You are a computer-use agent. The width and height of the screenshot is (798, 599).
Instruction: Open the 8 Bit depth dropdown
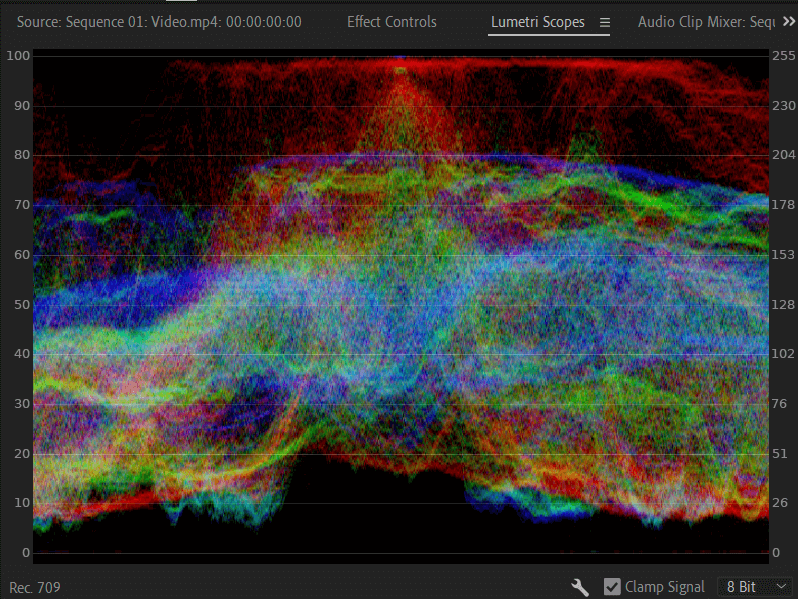point(755,587)
